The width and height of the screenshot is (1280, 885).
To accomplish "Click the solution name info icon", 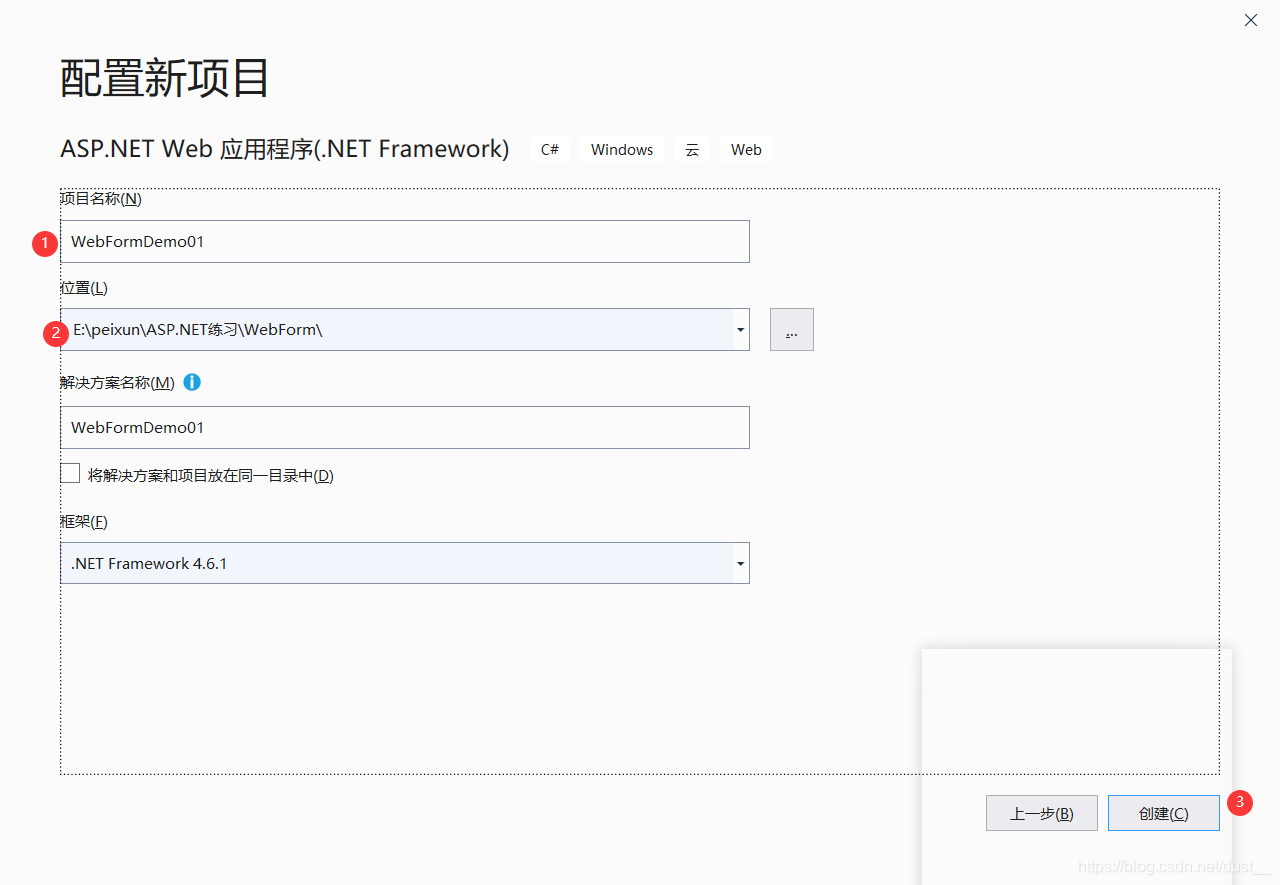I will 192,382.
